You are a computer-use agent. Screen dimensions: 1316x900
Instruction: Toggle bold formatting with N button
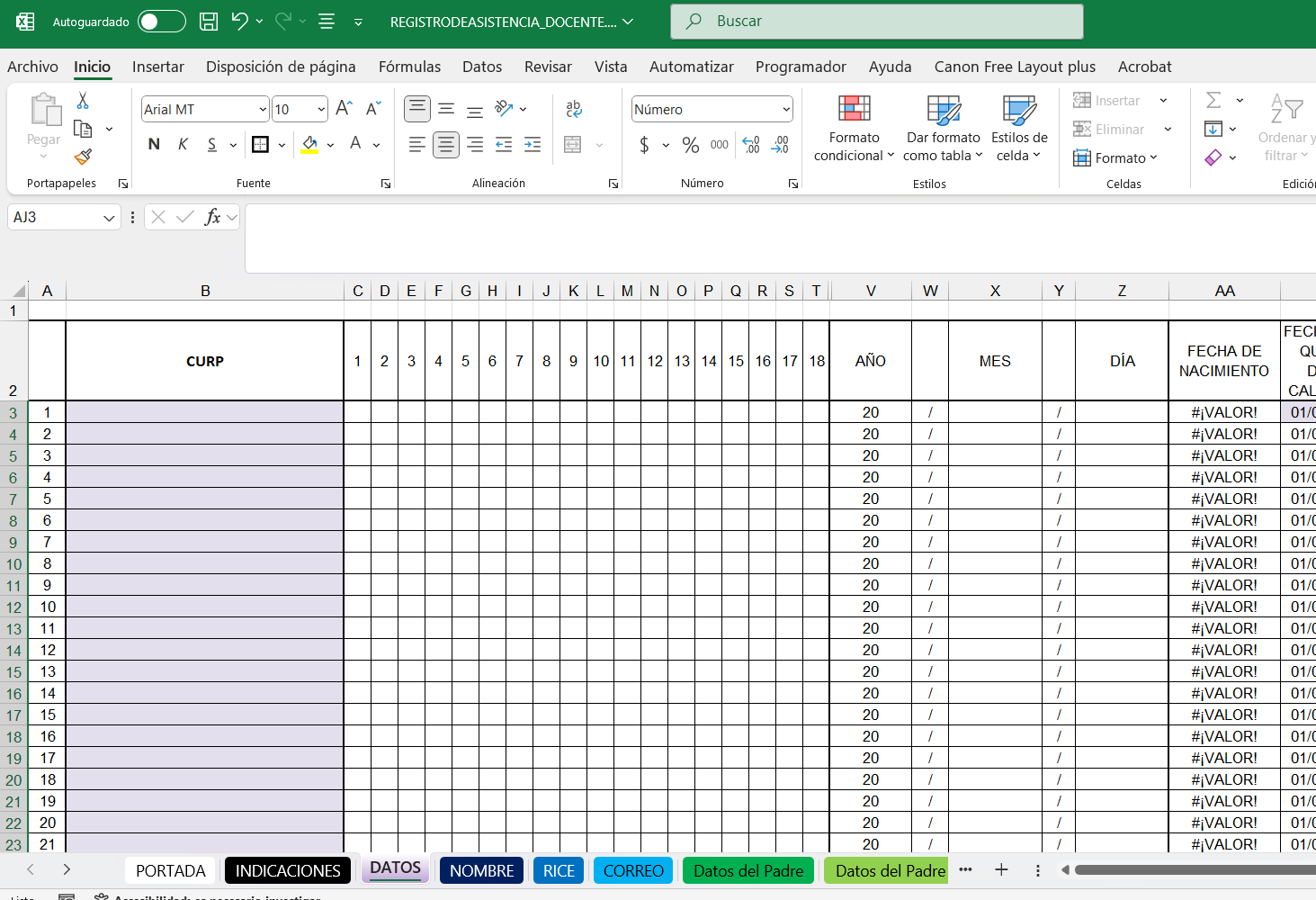[154, 144]
